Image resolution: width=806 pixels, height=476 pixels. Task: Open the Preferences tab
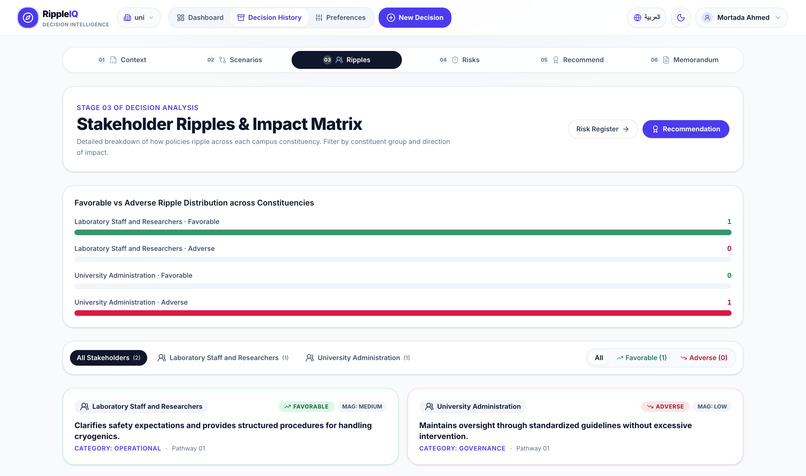[x=340, y=17]
